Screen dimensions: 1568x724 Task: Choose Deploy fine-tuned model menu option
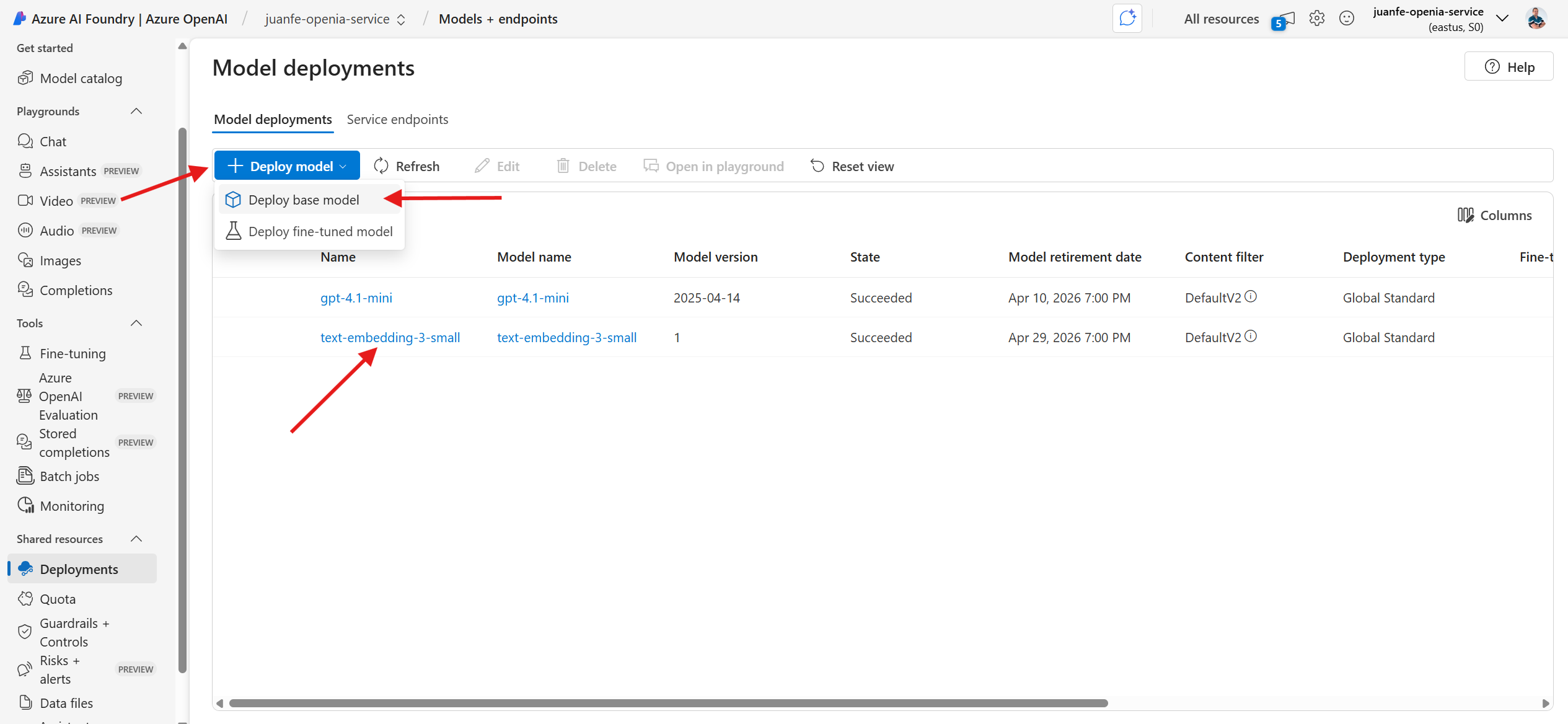pyautogui.click(x=320, y=231)
